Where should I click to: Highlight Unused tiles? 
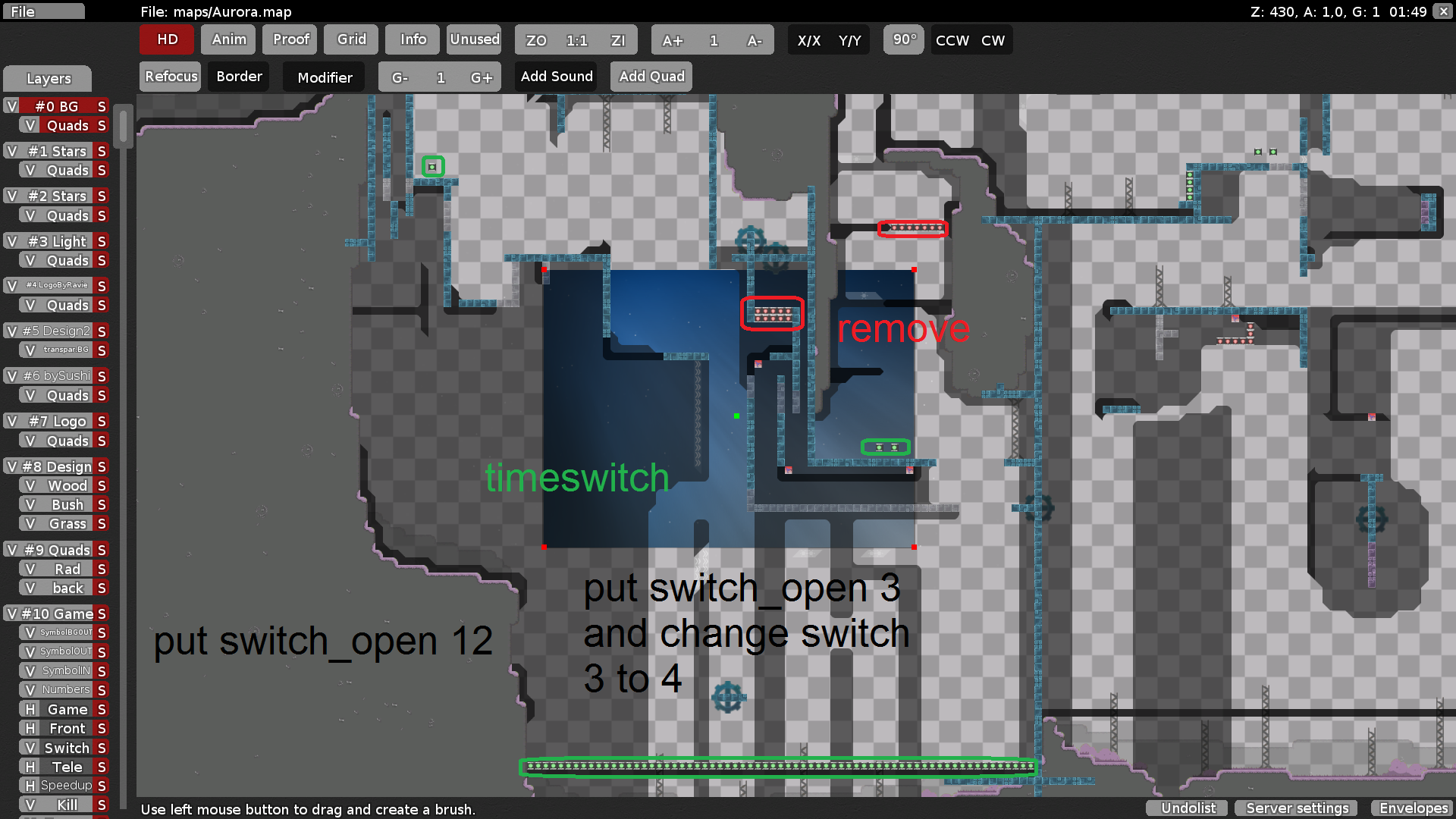474,39
